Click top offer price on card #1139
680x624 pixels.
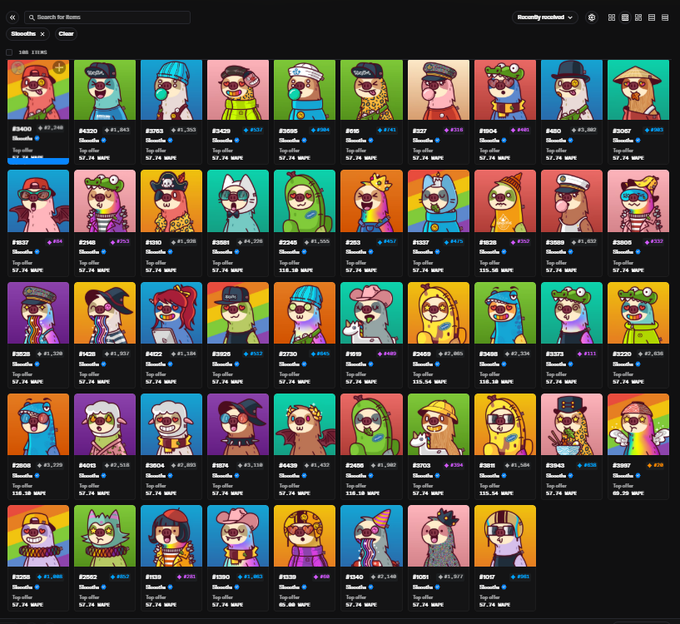161,605
